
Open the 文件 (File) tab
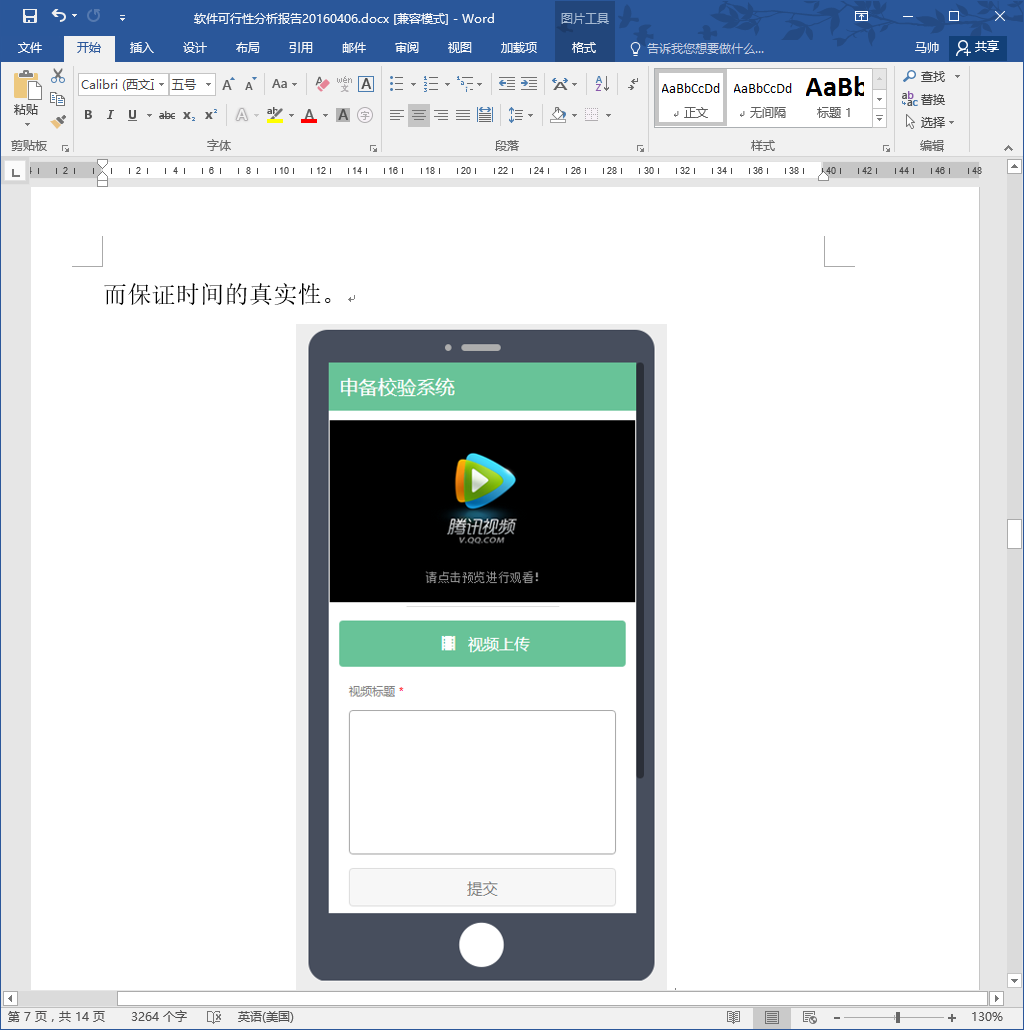pos(30,48)
